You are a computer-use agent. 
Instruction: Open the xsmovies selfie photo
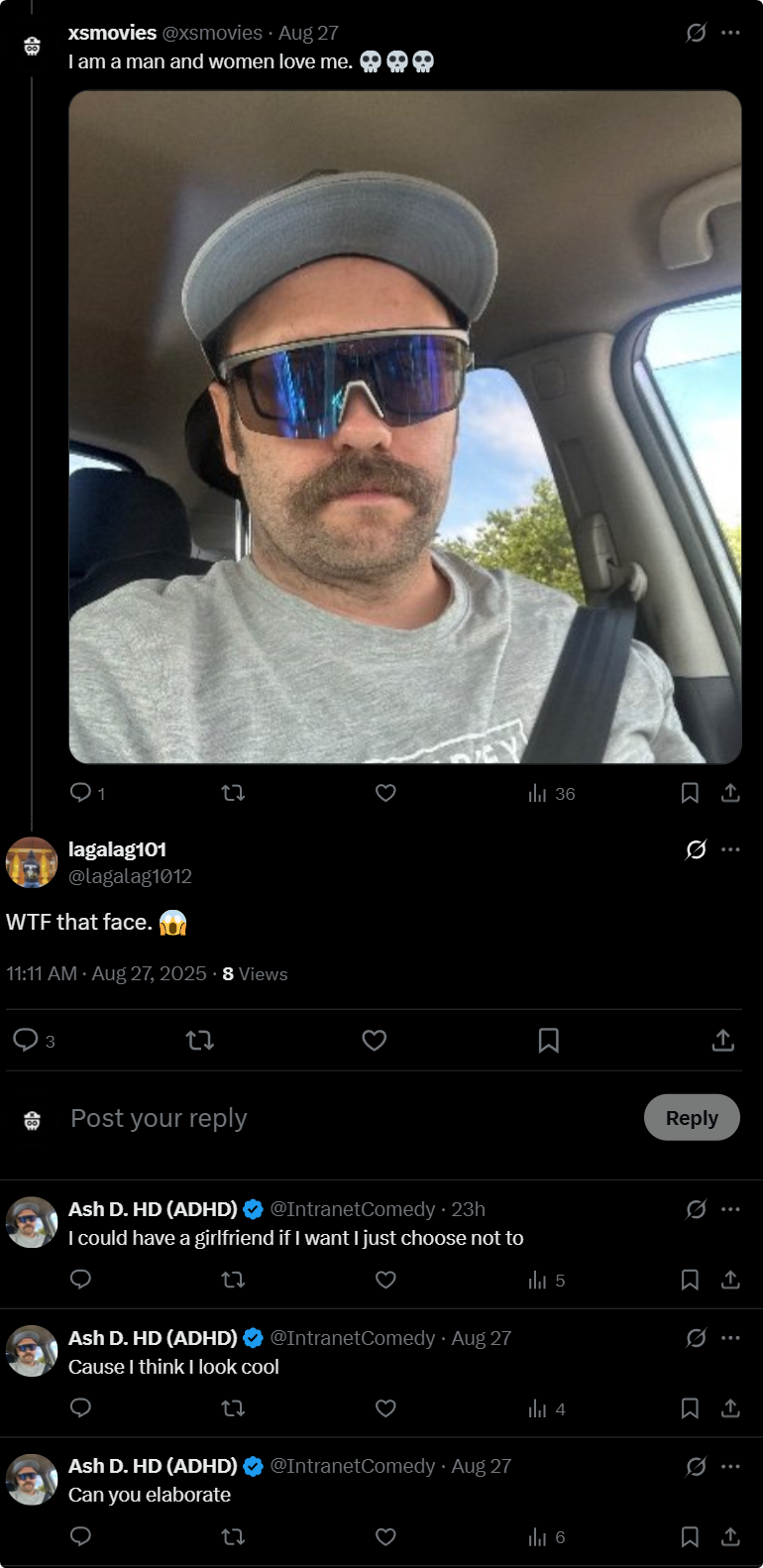404,426
